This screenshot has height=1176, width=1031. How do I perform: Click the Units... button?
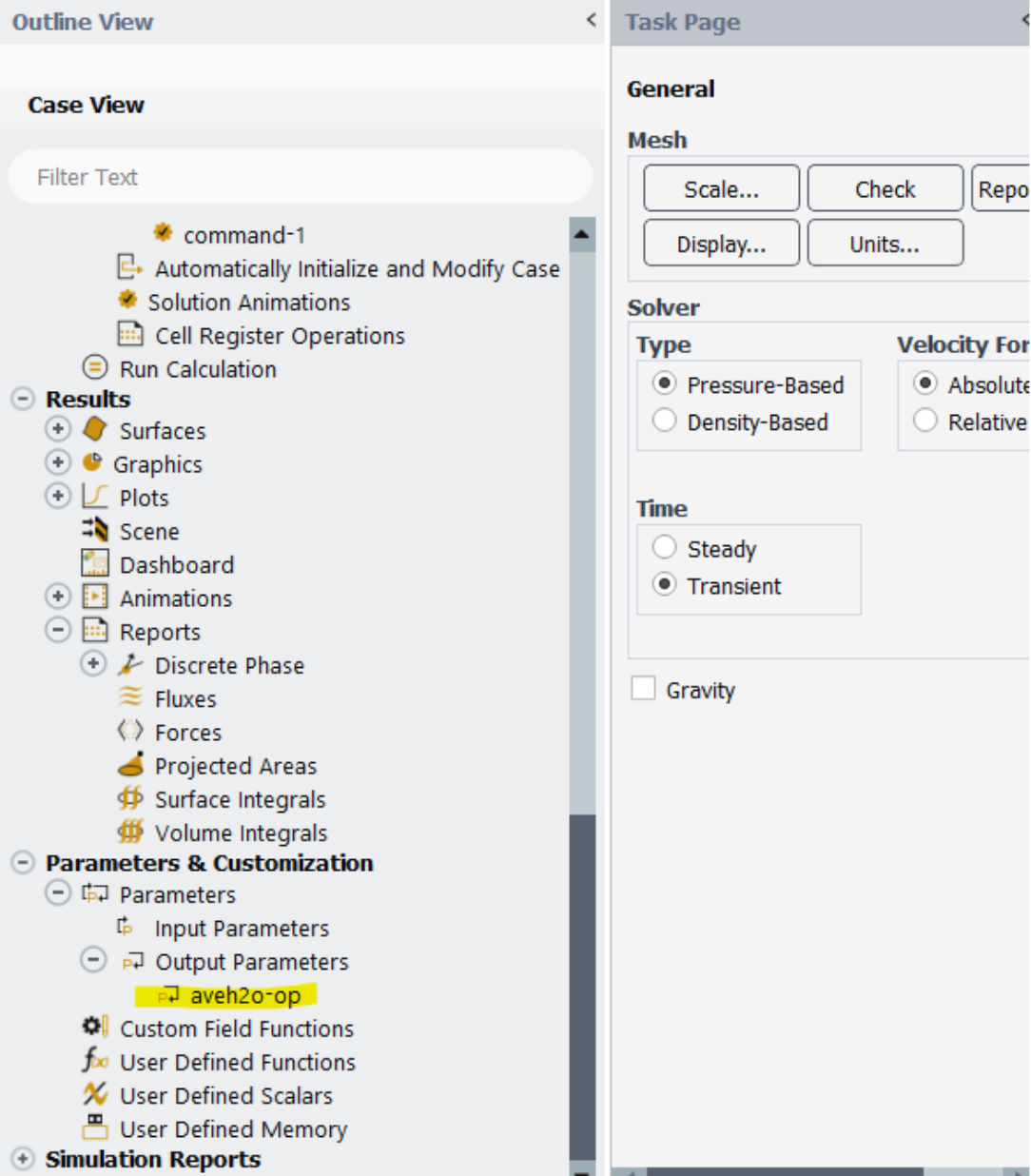885,244
